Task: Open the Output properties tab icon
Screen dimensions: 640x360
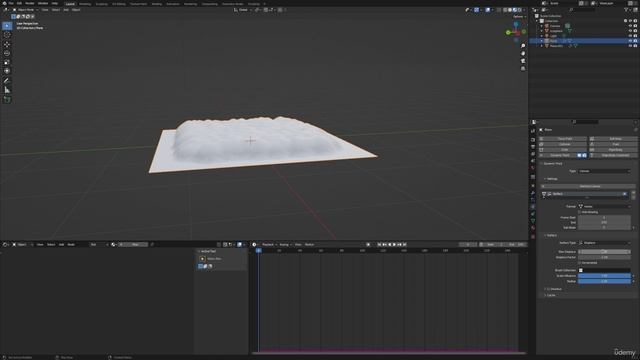Action: 533,147
